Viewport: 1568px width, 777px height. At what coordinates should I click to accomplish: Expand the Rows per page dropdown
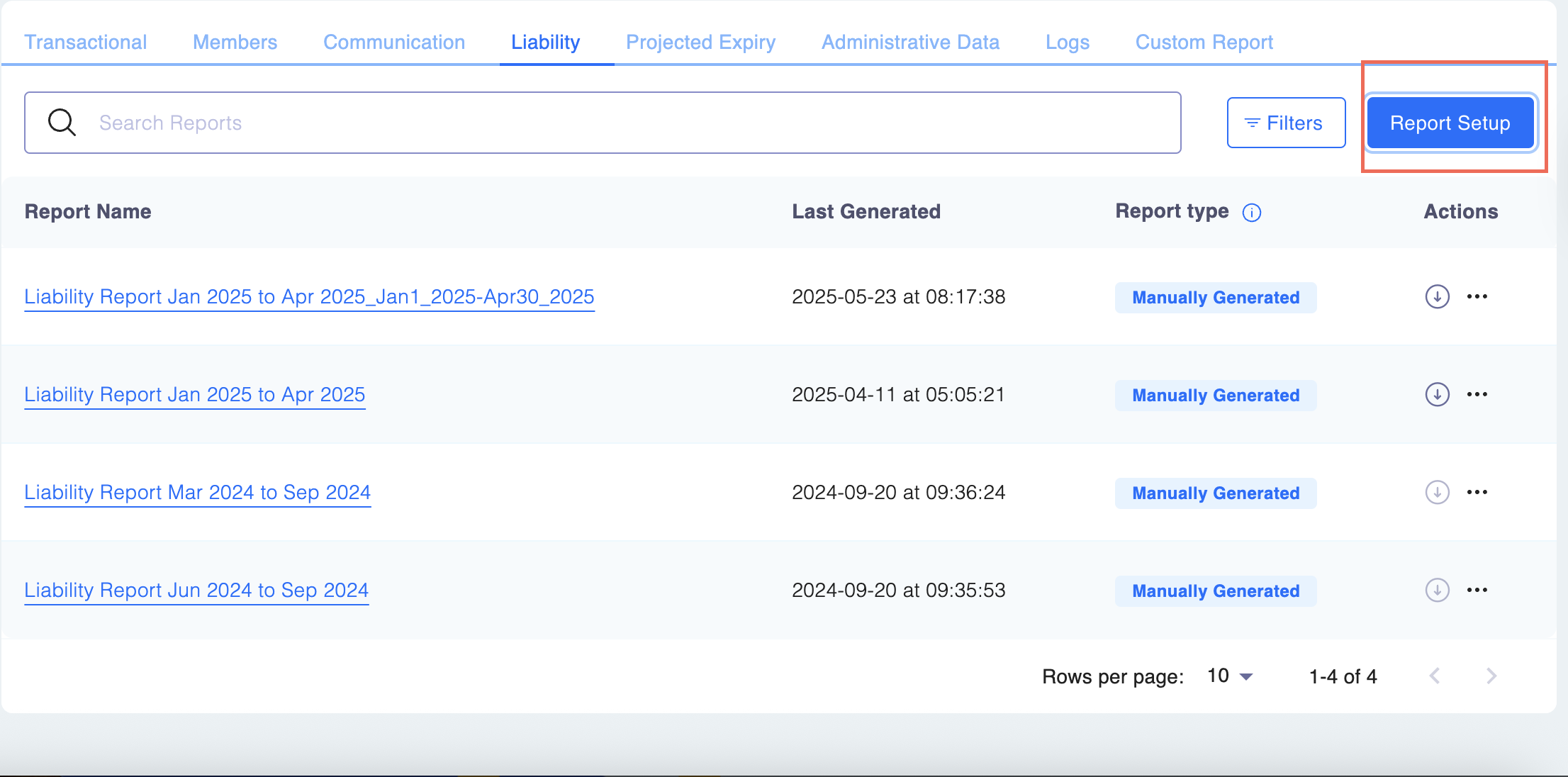[x=1231, y=676]
